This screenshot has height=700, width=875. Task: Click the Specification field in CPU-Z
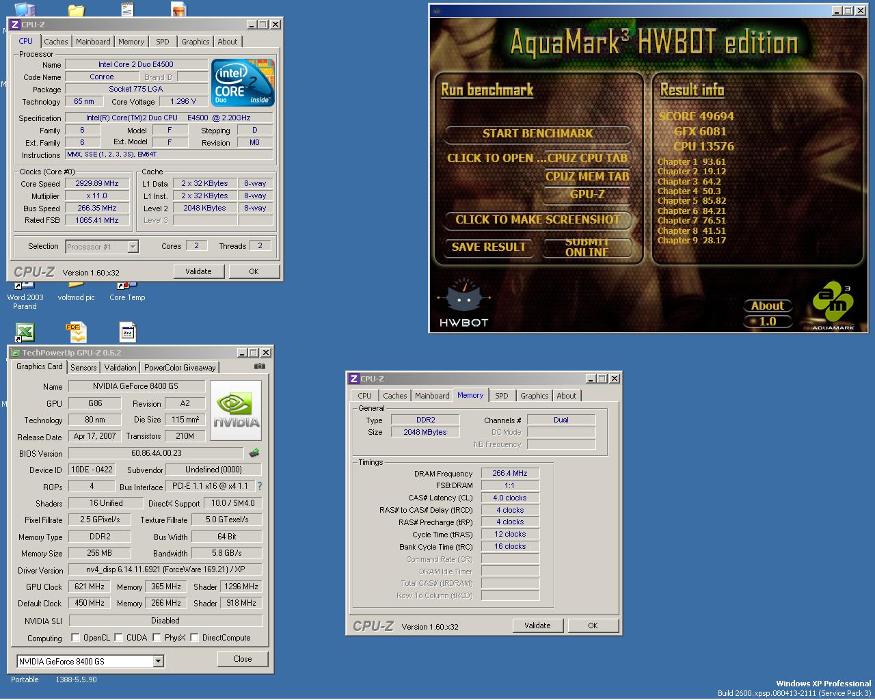pyautogui.click(x=169, y=118)
